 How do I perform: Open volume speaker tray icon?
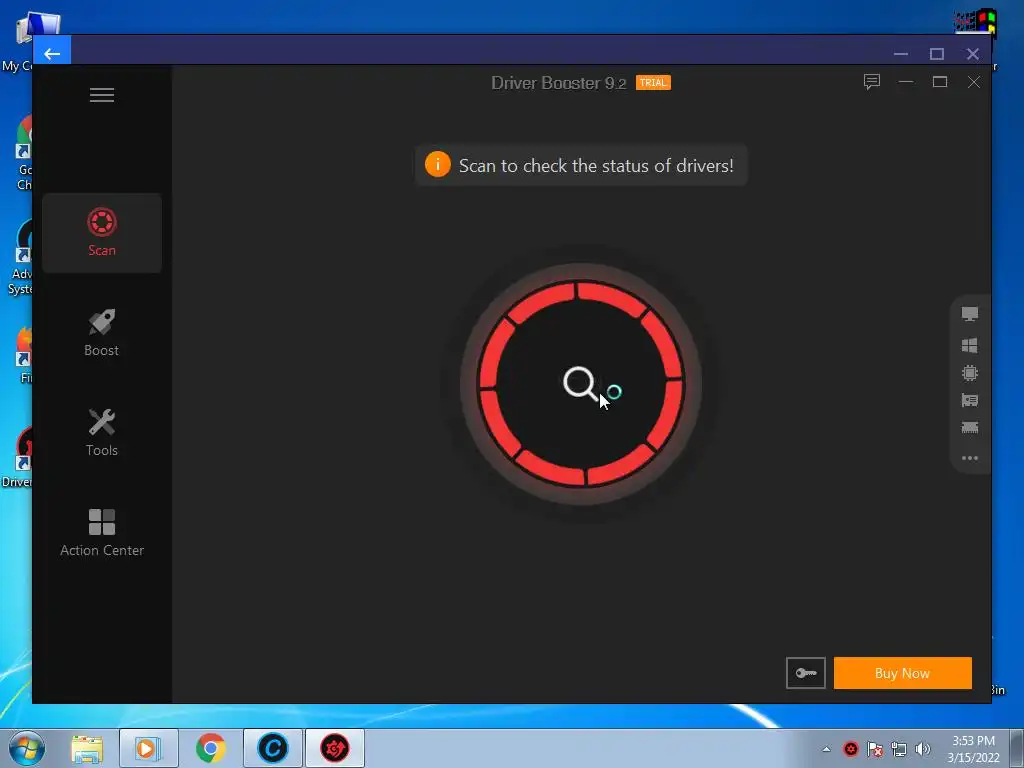[923, 749]
